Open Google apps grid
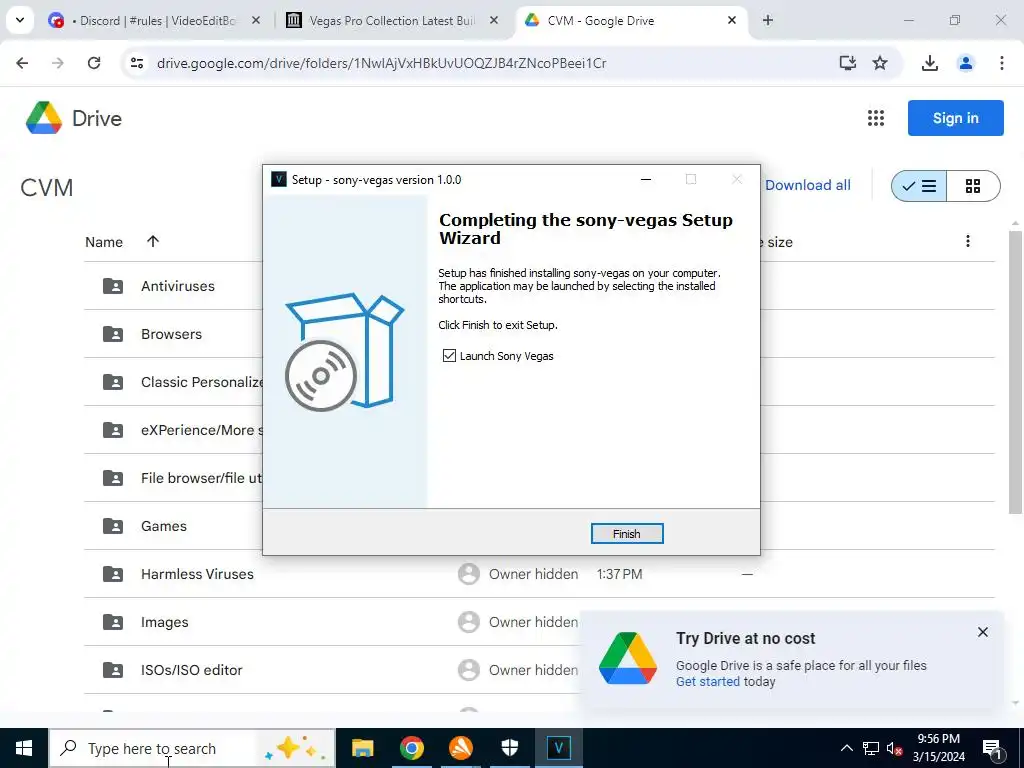 [x=876, y=118]
